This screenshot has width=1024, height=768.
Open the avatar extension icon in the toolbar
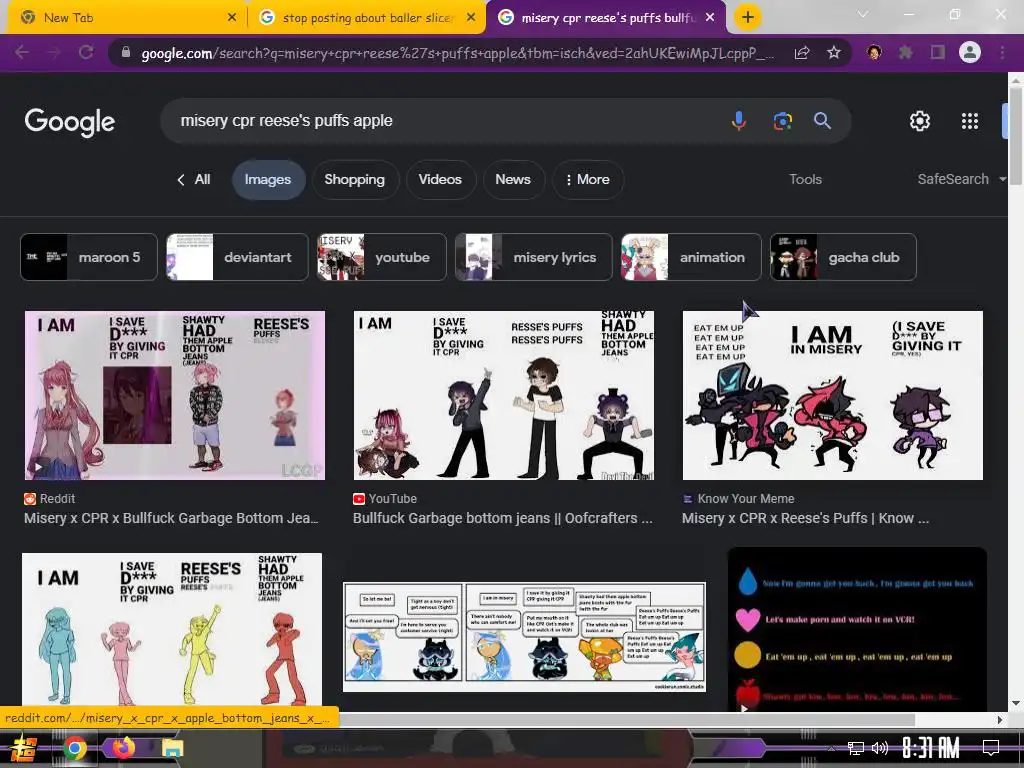[874, 52]
